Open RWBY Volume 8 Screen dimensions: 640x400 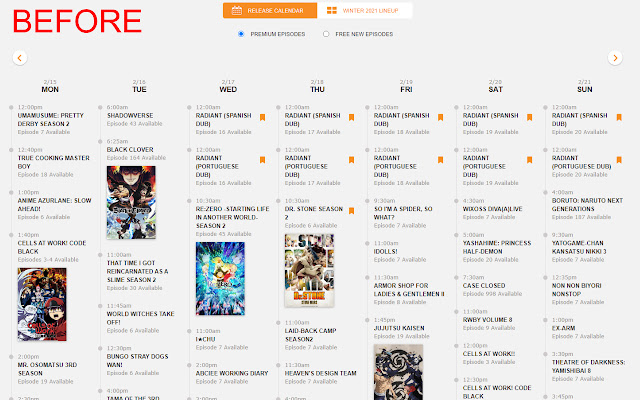(x=487, y=320)
